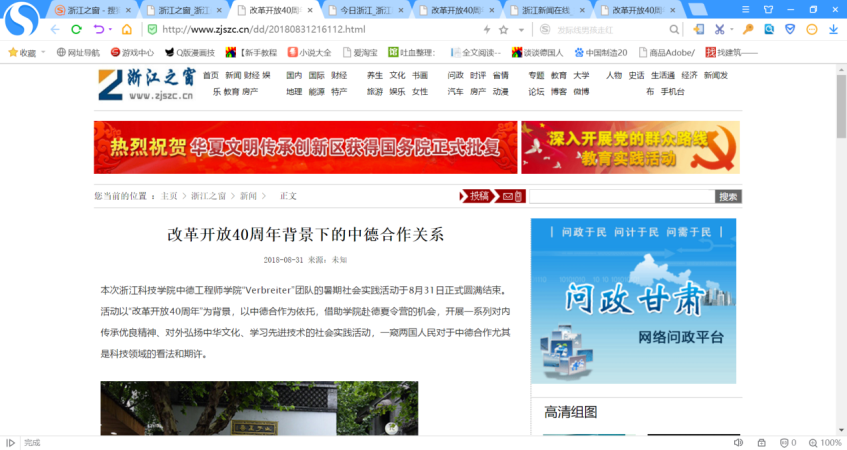Toggle the sound speaker icon in status bar
Image resolution: width=847 pixels, height=450 pixels.
point(738,442)
